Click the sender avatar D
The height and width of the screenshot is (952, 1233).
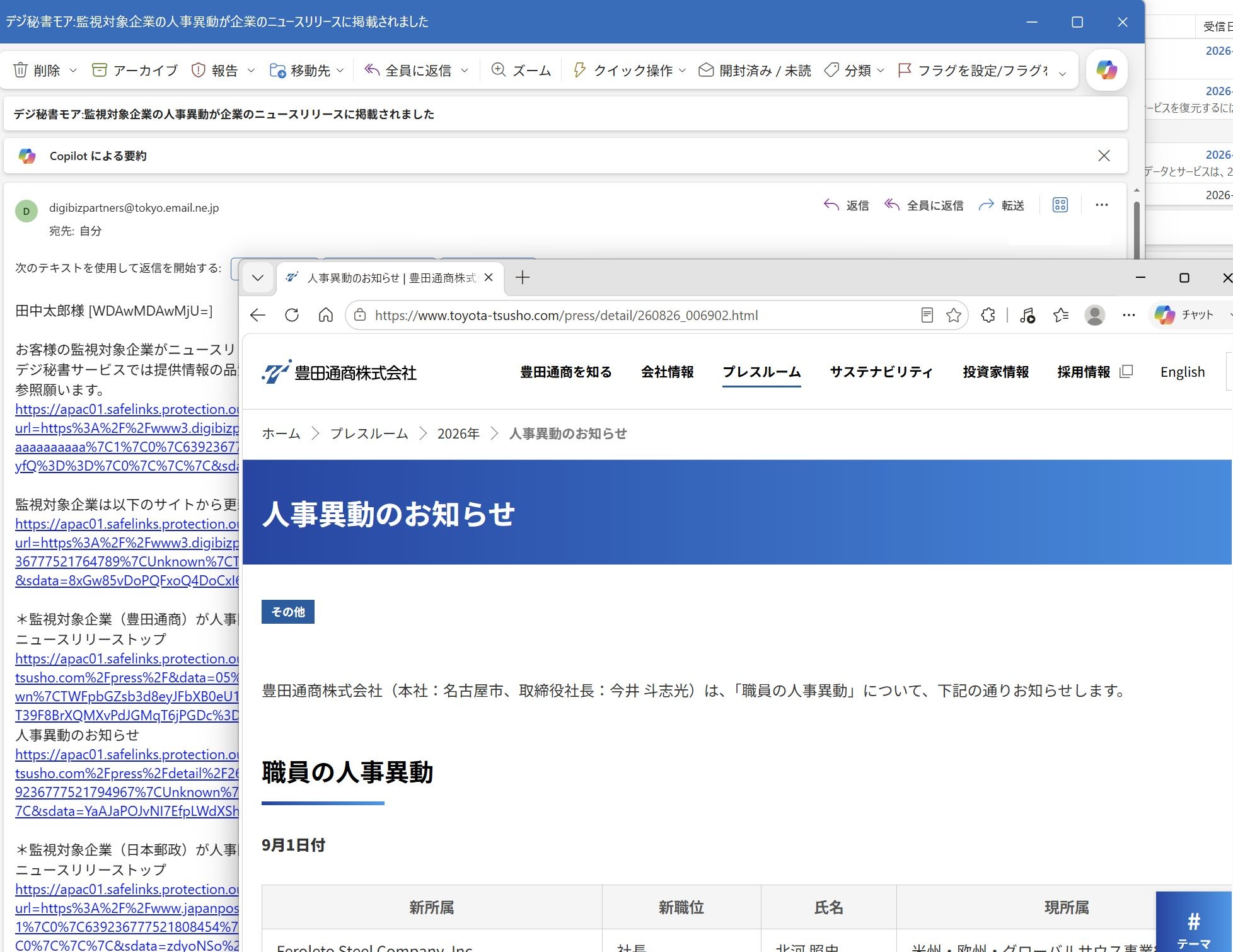coord(26,211)
